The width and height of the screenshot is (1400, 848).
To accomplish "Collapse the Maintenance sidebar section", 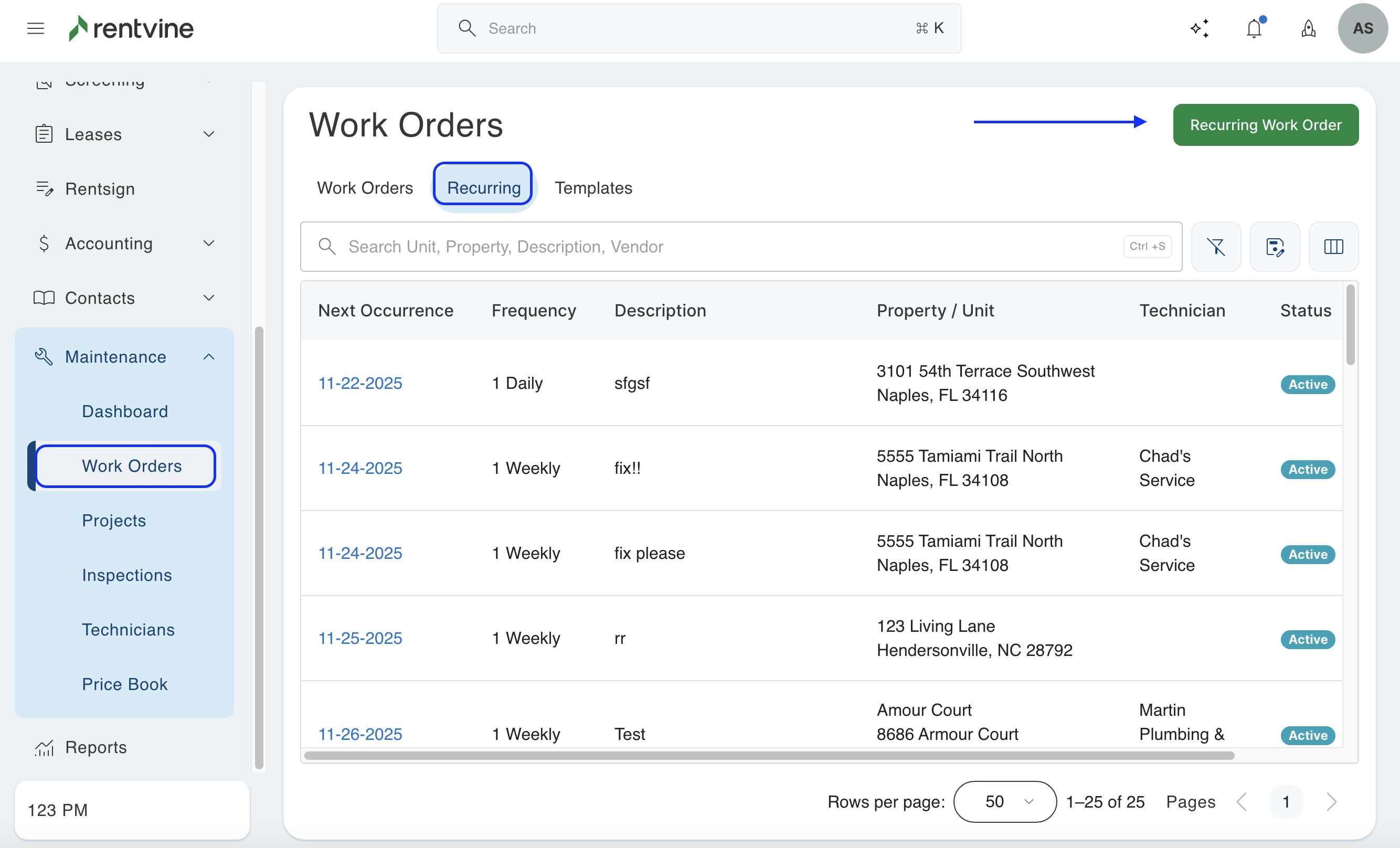I will pyautogui.click(x=208, y=356).
